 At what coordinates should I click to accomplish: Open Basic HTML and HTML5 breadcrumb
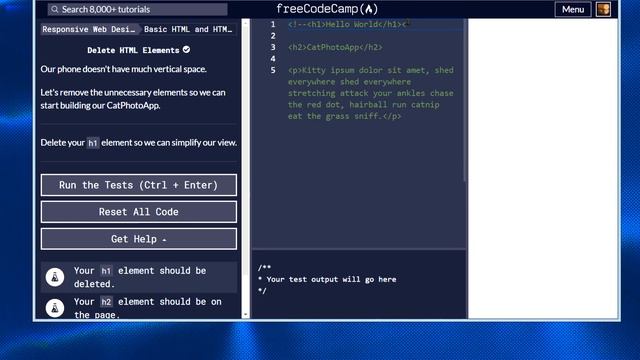[188, 29]
